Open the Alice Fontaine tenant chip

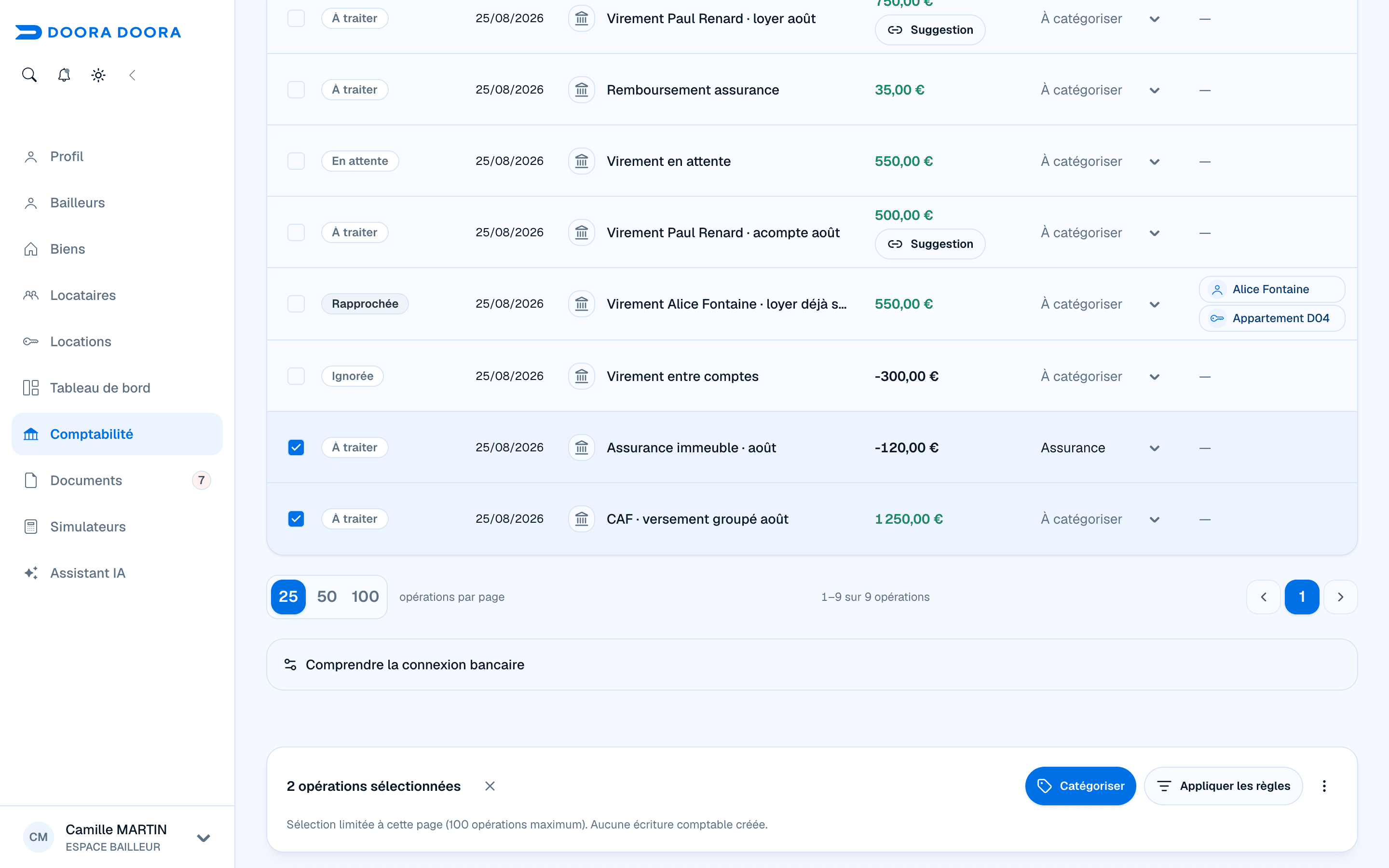(1271, 289)
